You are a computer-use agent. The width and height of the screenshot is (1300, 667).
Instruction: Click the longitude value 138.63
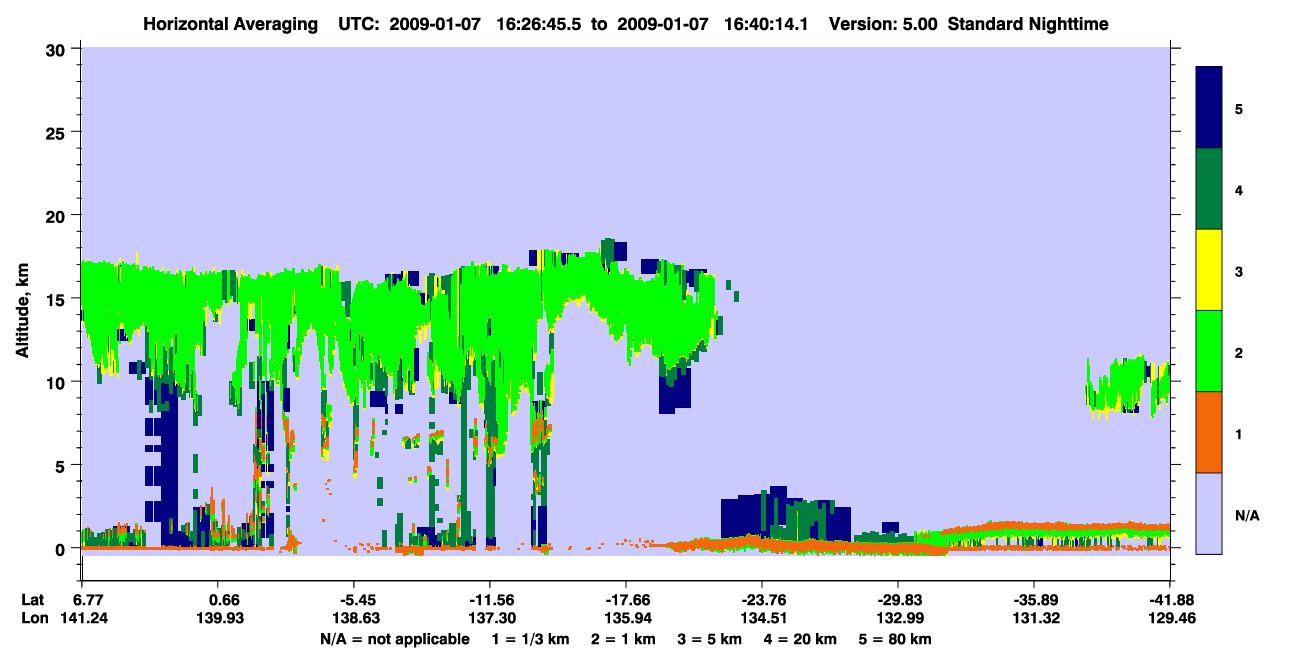(x=355, y=619)
